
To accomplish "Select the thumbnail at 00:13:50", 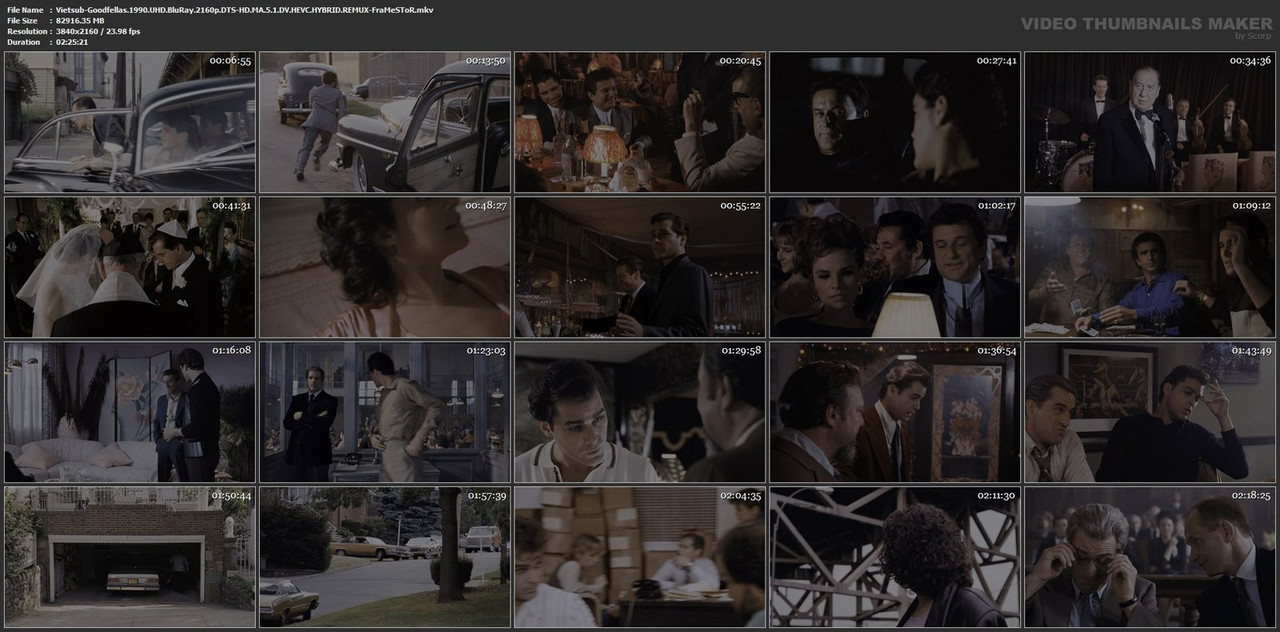I will [x=385, y=122].
